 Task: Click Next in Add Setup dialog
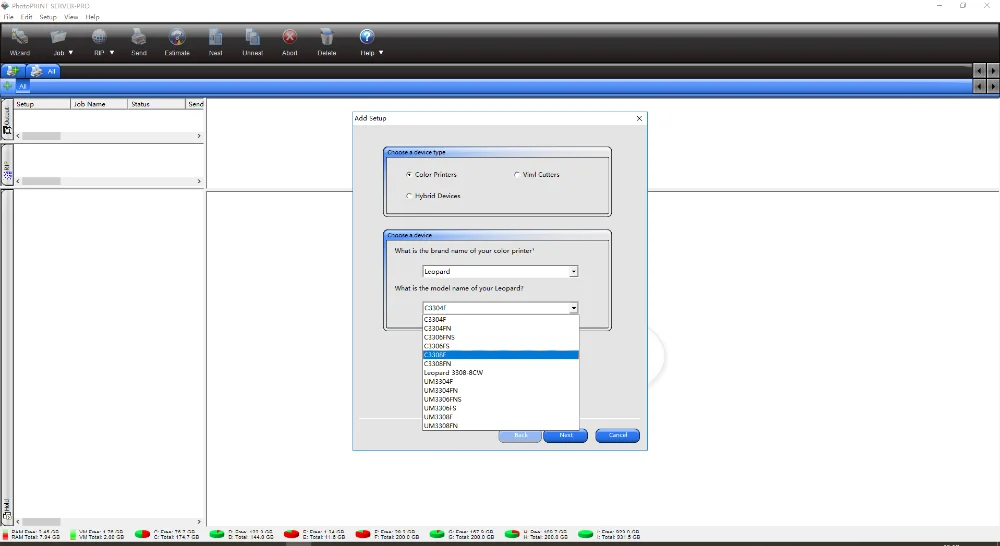566,436
